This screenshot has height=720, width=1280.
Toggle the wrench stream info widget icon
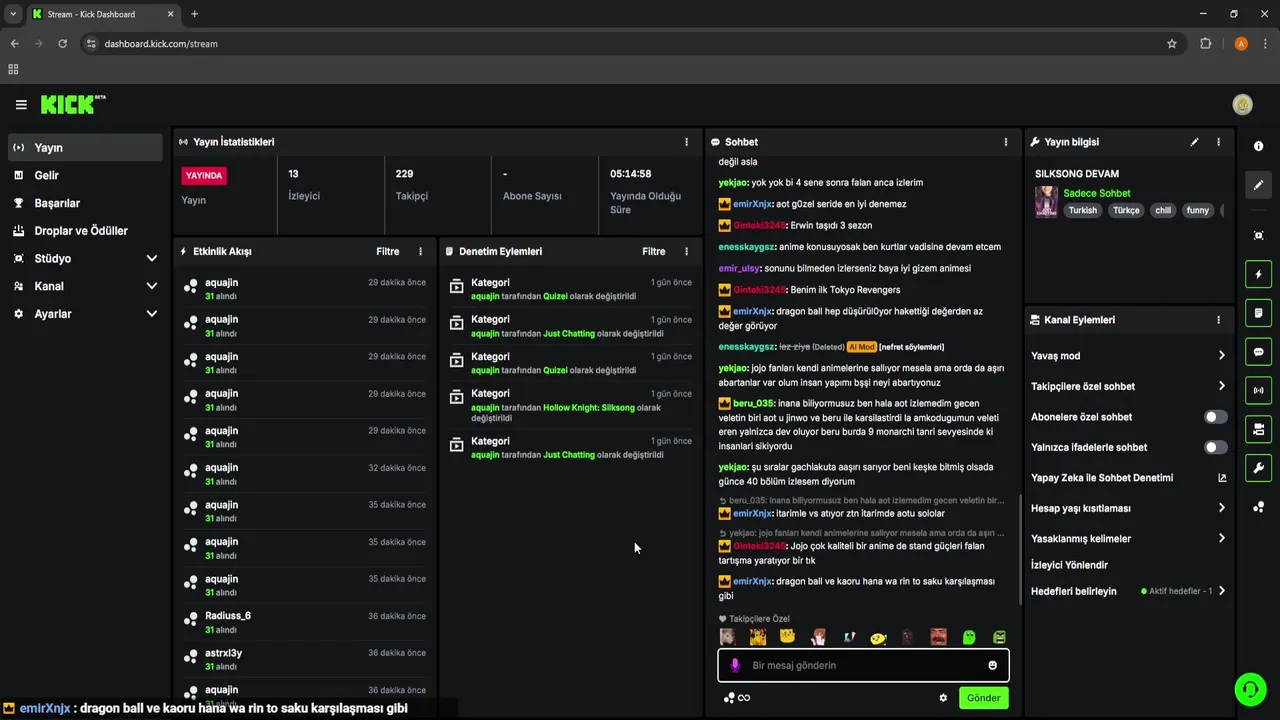pyautogui.click(x=1258, y=468)
